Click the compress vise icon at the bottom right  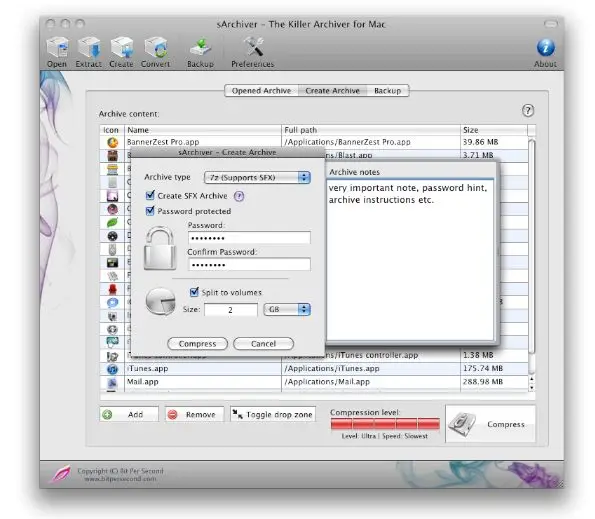click(462, 425)
